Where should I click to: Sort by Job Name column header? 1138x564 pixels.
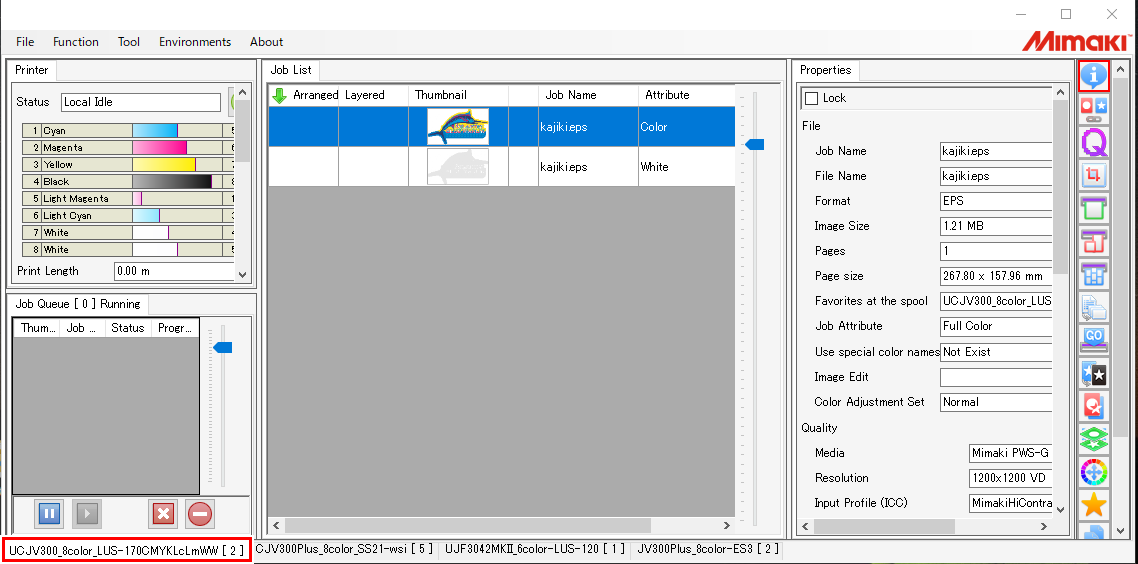click(589, 95)
